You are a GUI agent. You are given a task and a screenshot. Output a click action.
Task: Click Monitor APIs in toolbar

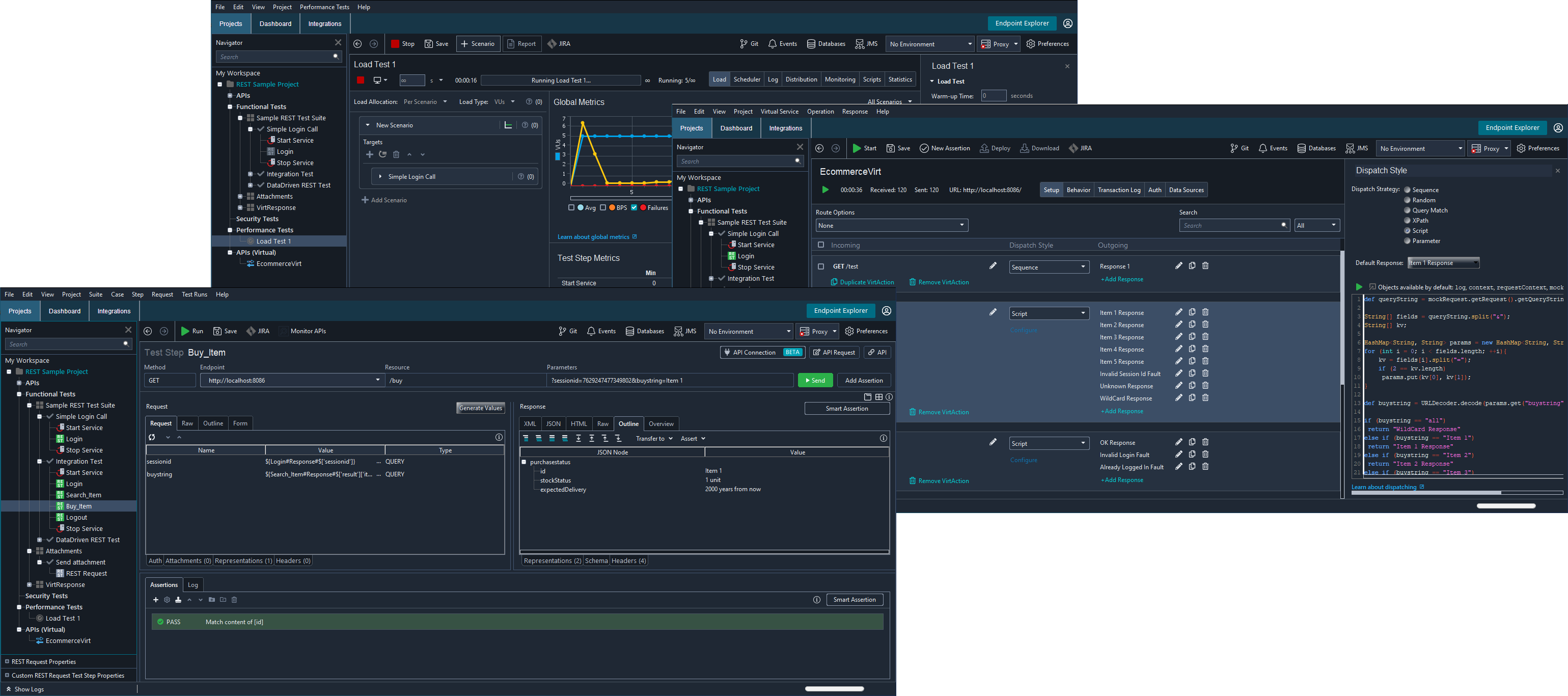click(302, 331)
